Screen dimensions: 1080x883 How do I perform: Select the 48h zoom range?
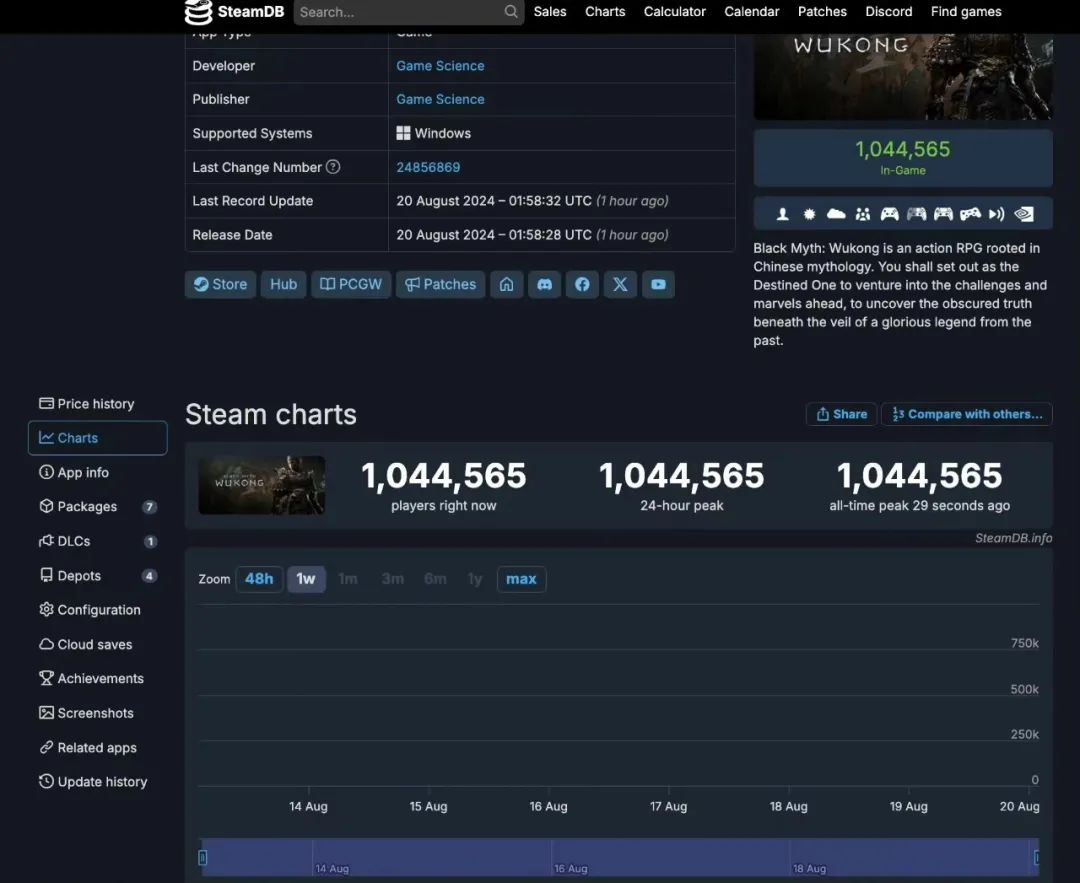(259, 579)
